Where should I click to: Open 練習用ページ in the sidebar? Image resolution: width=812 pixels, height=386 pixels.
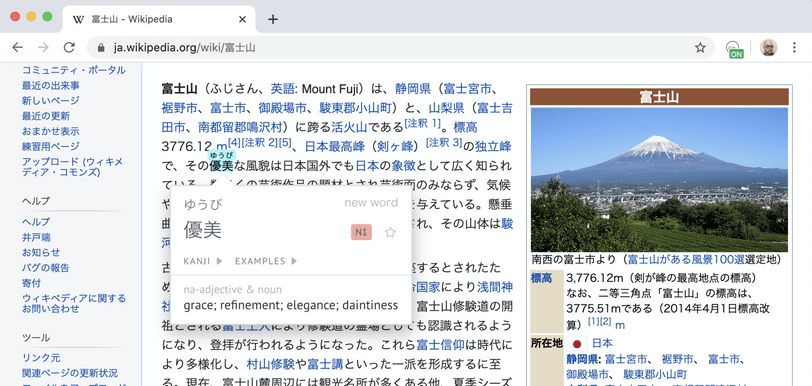click(50, 147)
